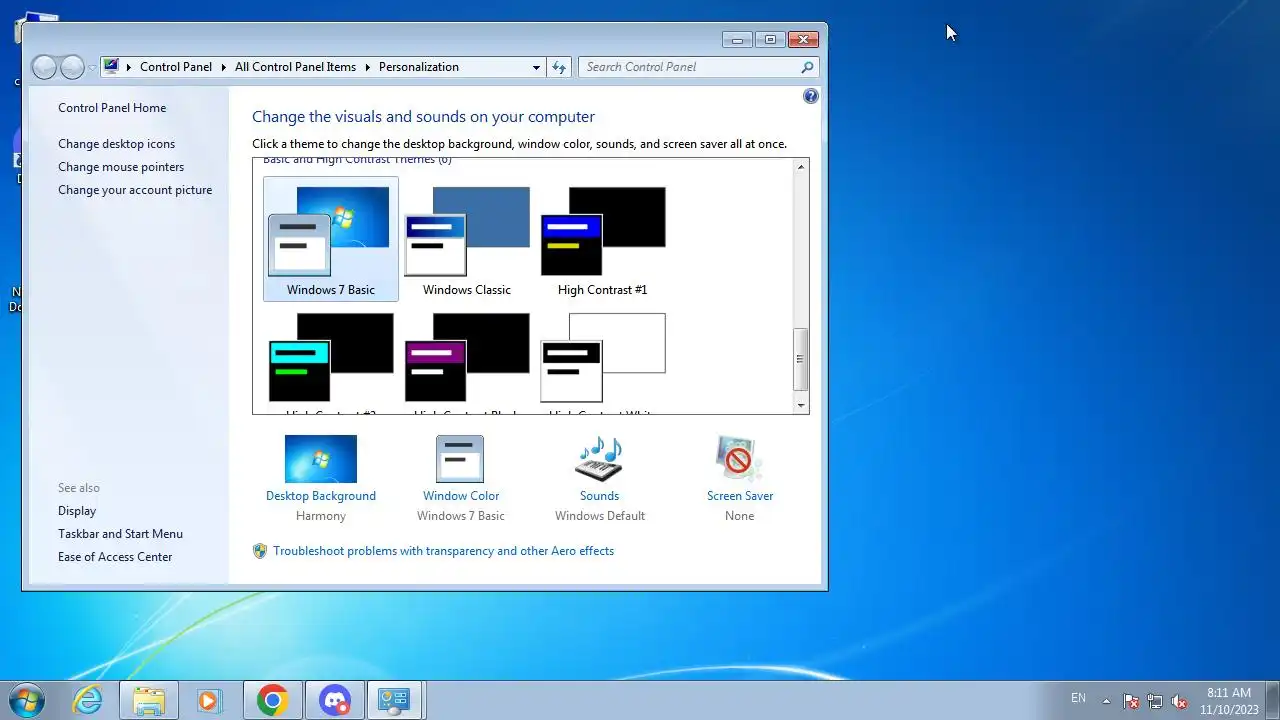Viewport: 1280px width, 720px height.
Task: Open Taskbar and Start Menu link
Action: [x=120, y=534]
